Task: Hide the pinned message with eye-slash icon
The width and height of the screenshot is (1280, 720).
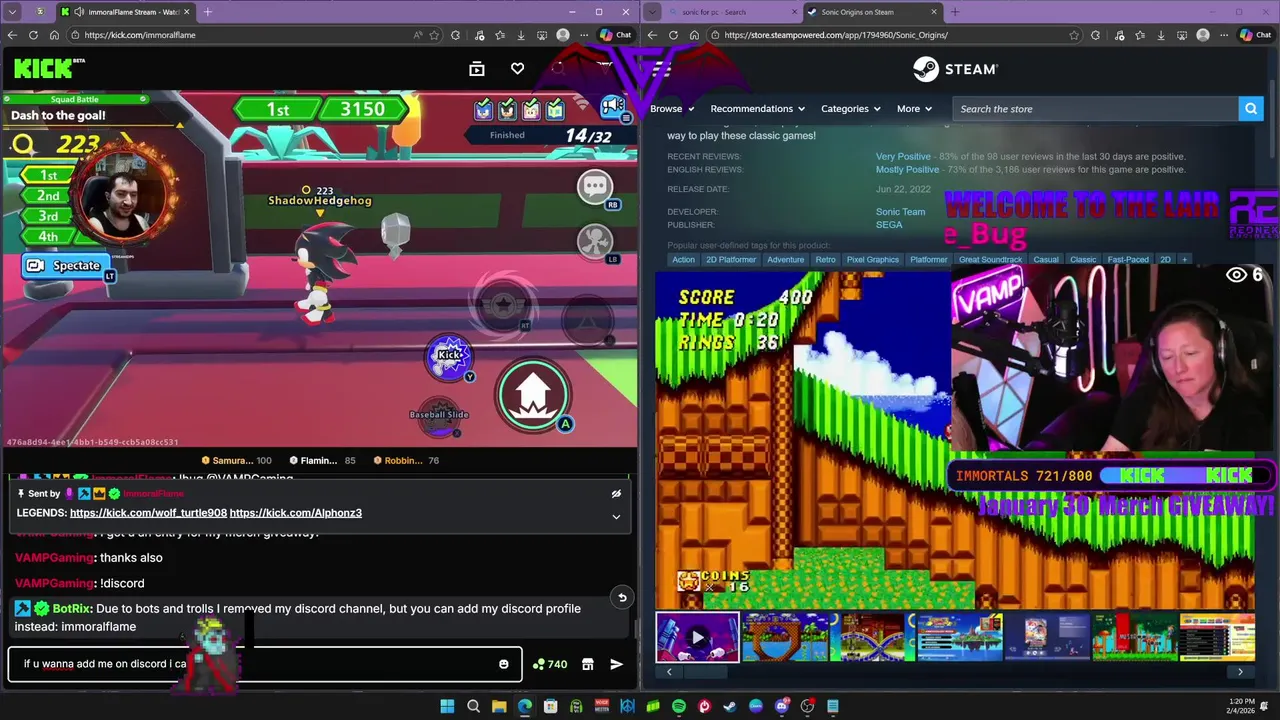Action: pos(616,493)
